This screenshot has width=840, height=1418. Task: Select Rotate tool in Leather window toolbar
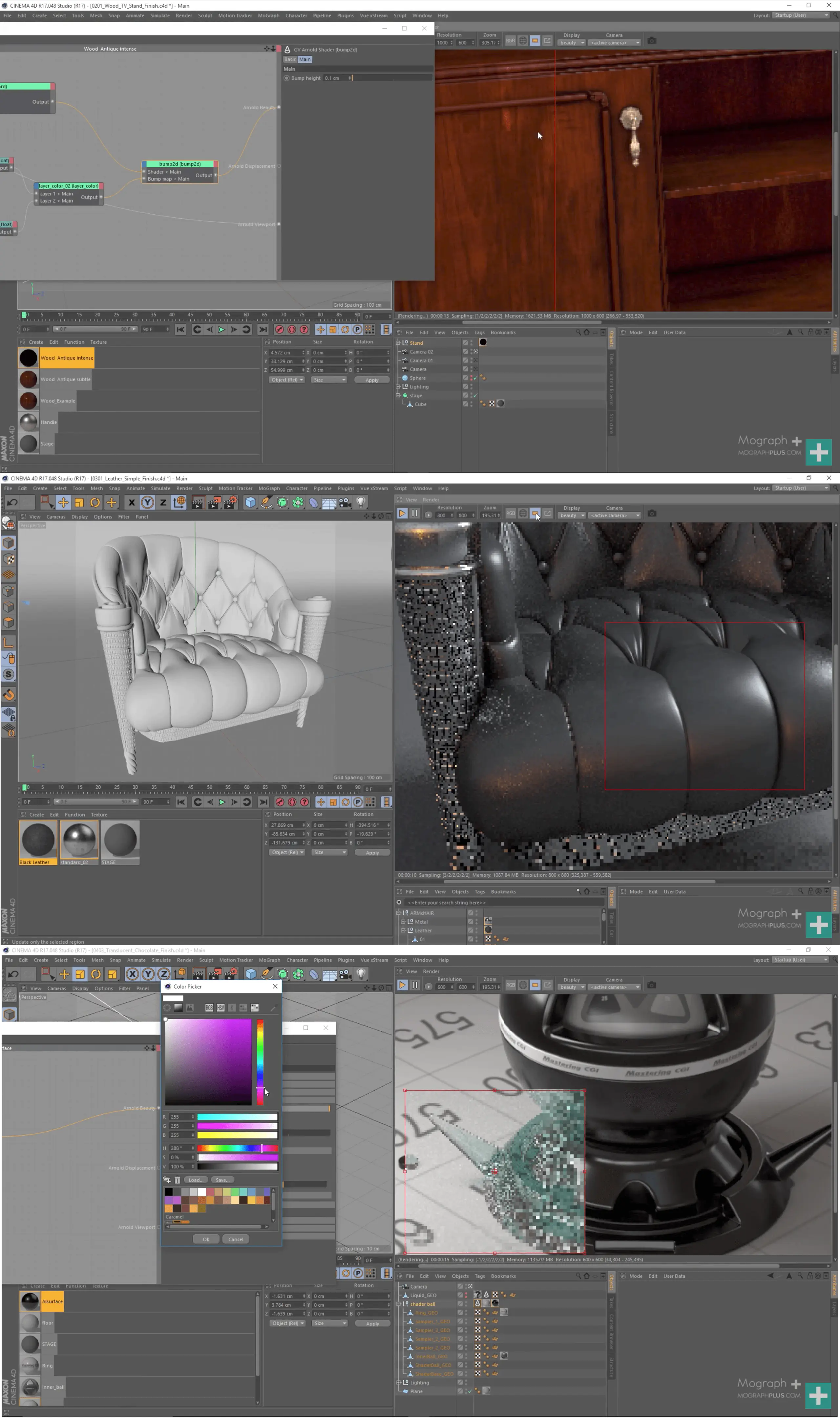[95, 502]
